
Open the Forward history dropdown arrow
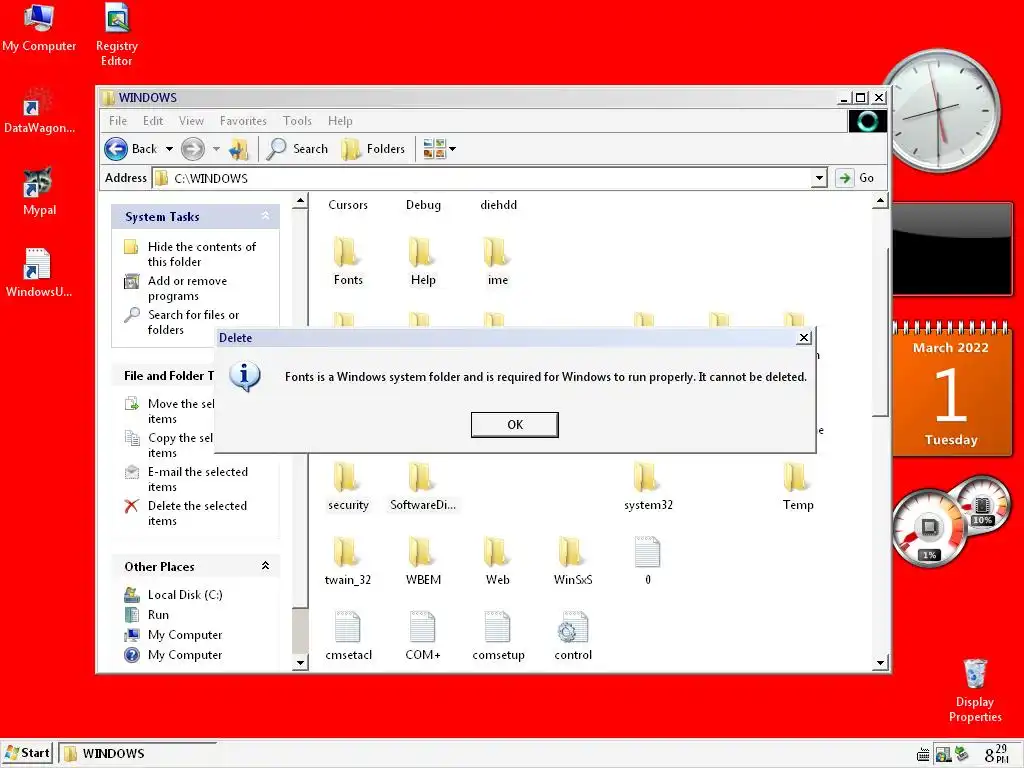216,149
